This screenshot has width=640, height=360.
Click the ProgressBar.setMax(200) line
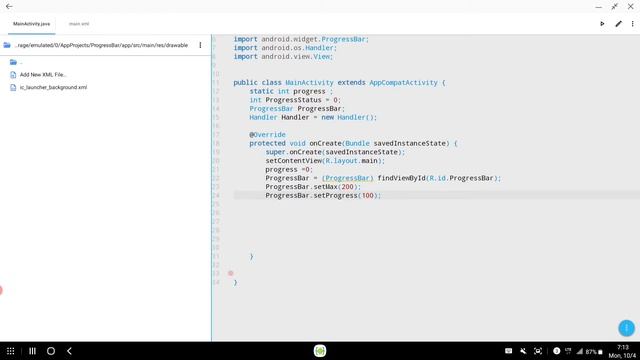313,187
